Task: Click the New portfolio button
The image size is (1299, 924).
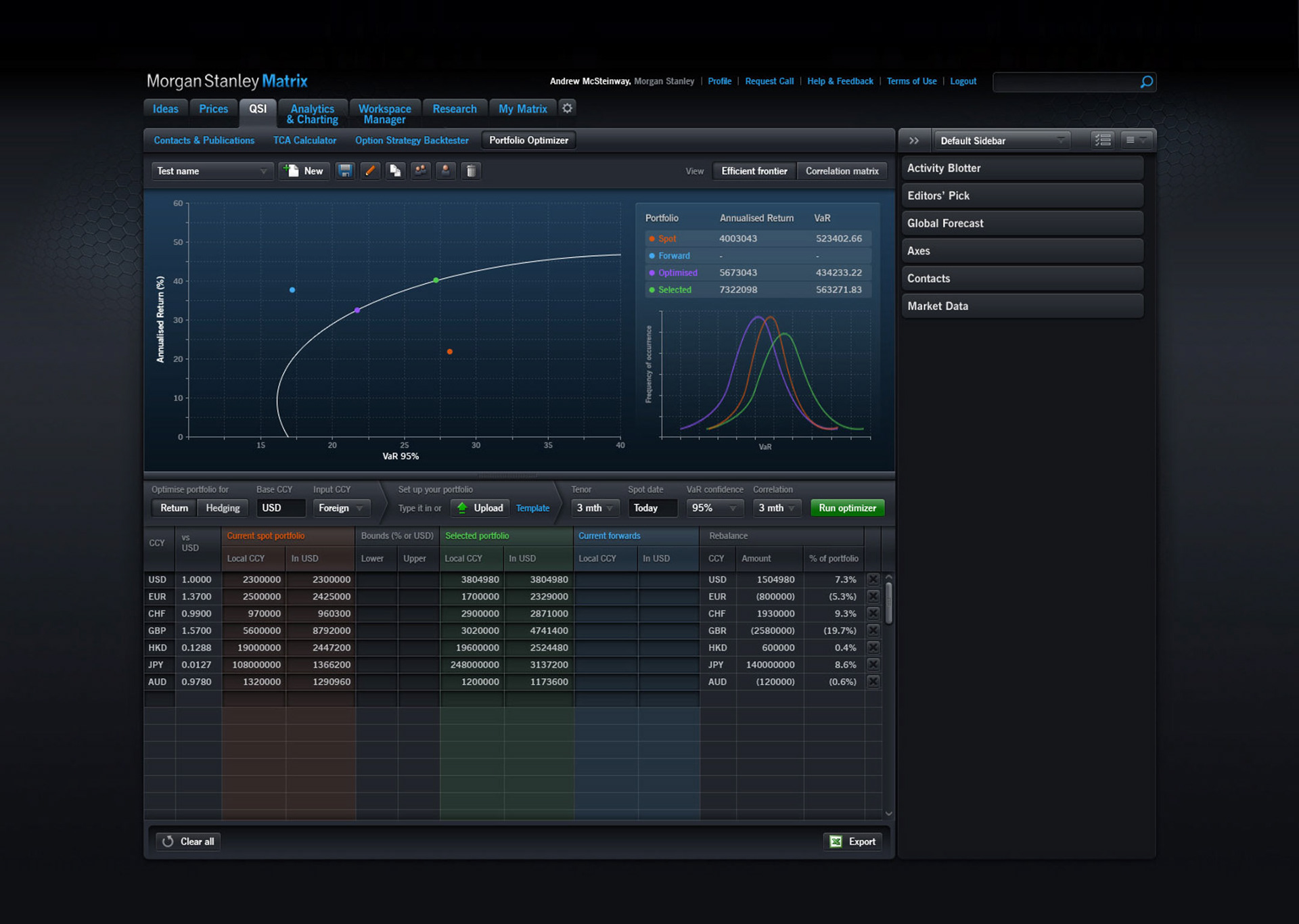Action: (304, 171)
